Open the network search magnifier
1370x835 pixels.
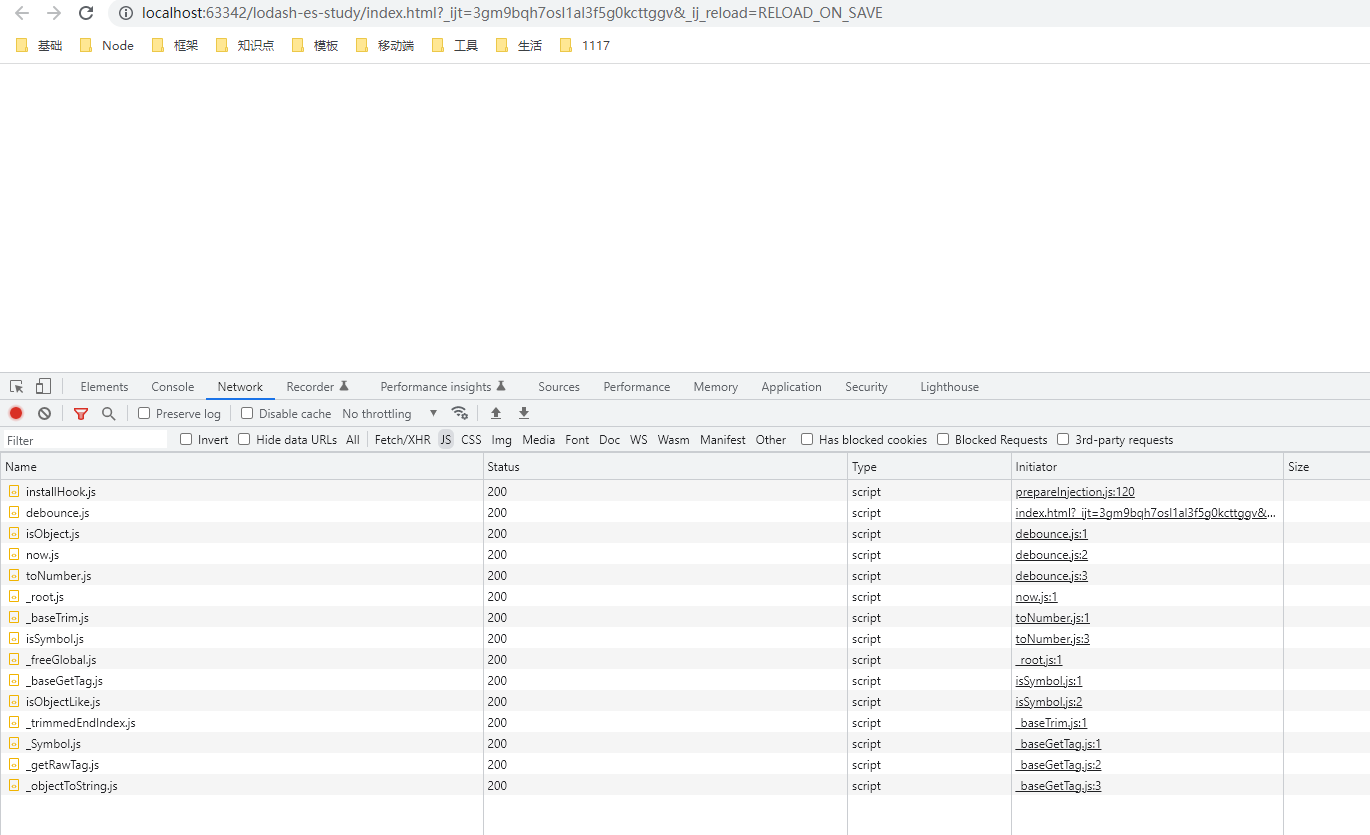tap(108, 413)
